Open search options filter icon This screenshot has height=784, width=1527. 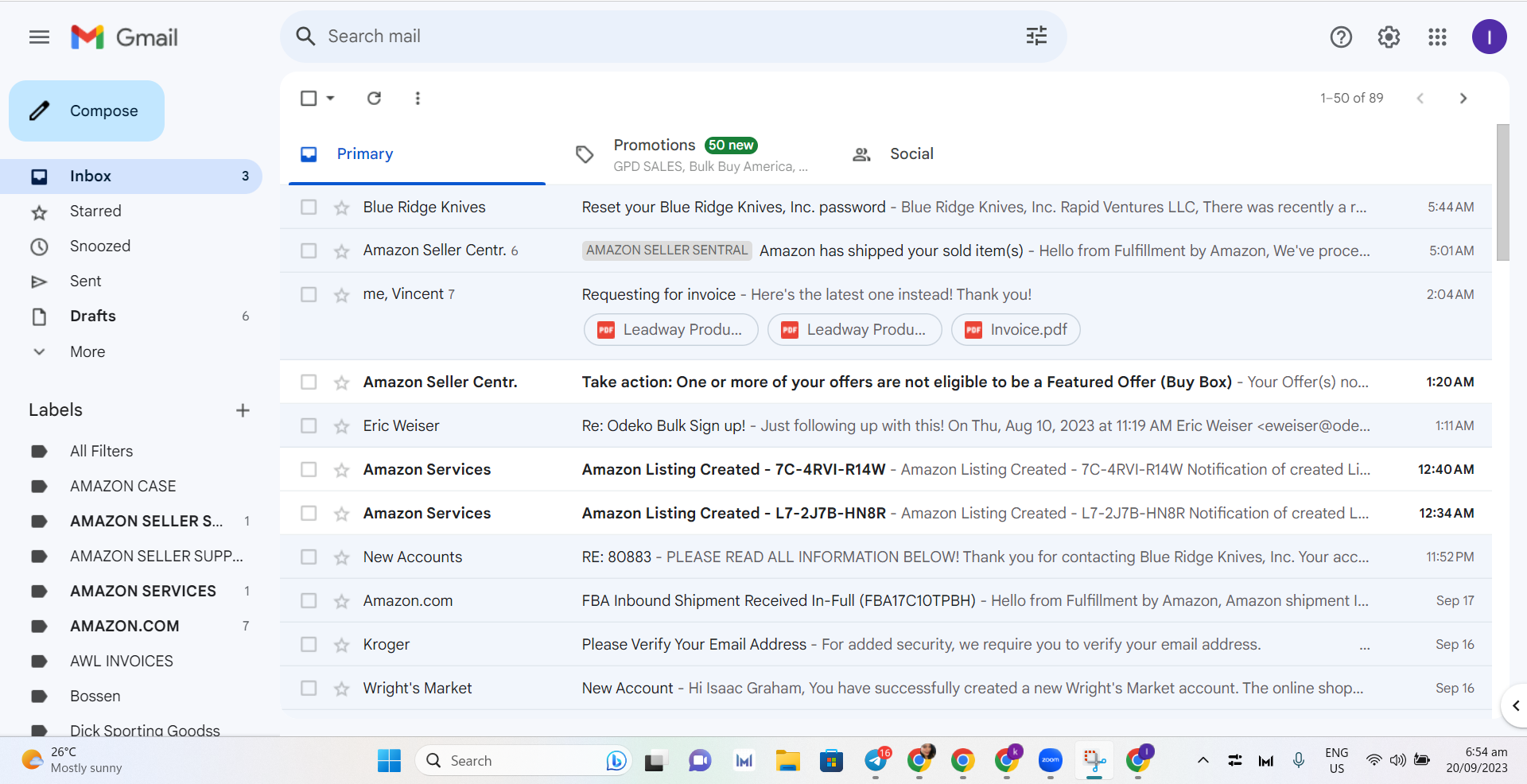tap(1036, 36)
